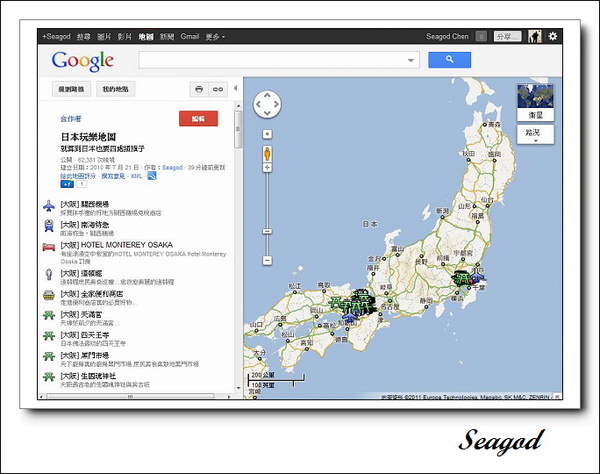Click the zoom slider handle
Screen dimensions: 600x474
[267, 231]
